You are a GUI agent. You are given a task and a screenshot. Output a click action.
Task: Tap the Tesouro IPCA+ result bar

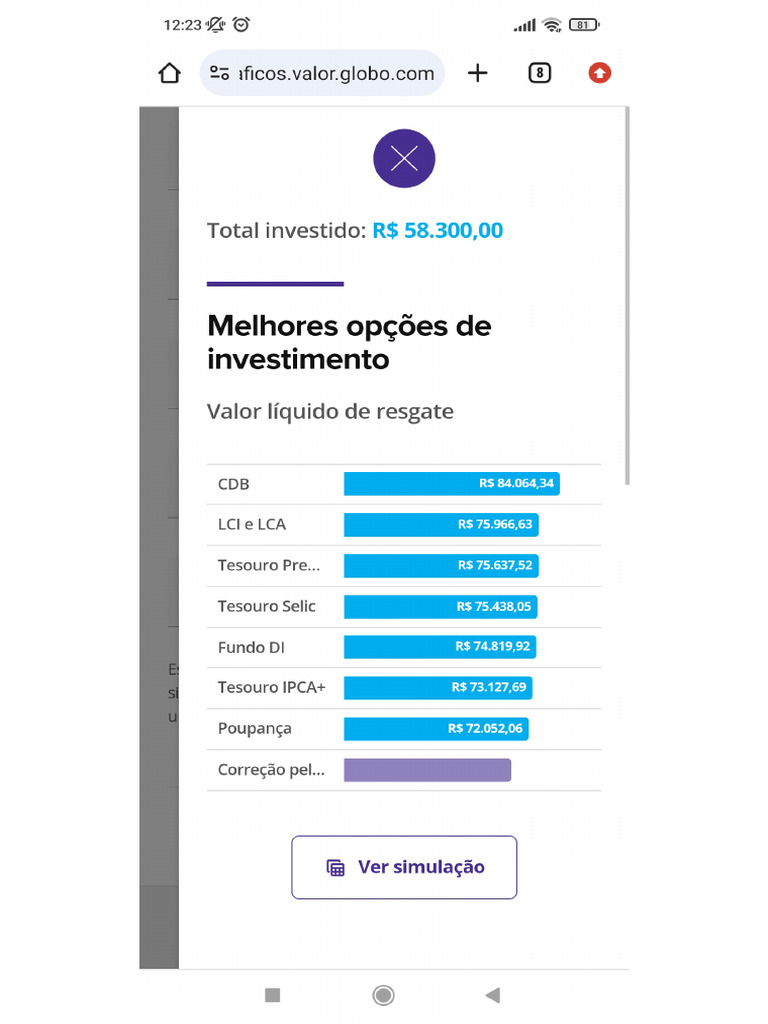click(438, 688)
